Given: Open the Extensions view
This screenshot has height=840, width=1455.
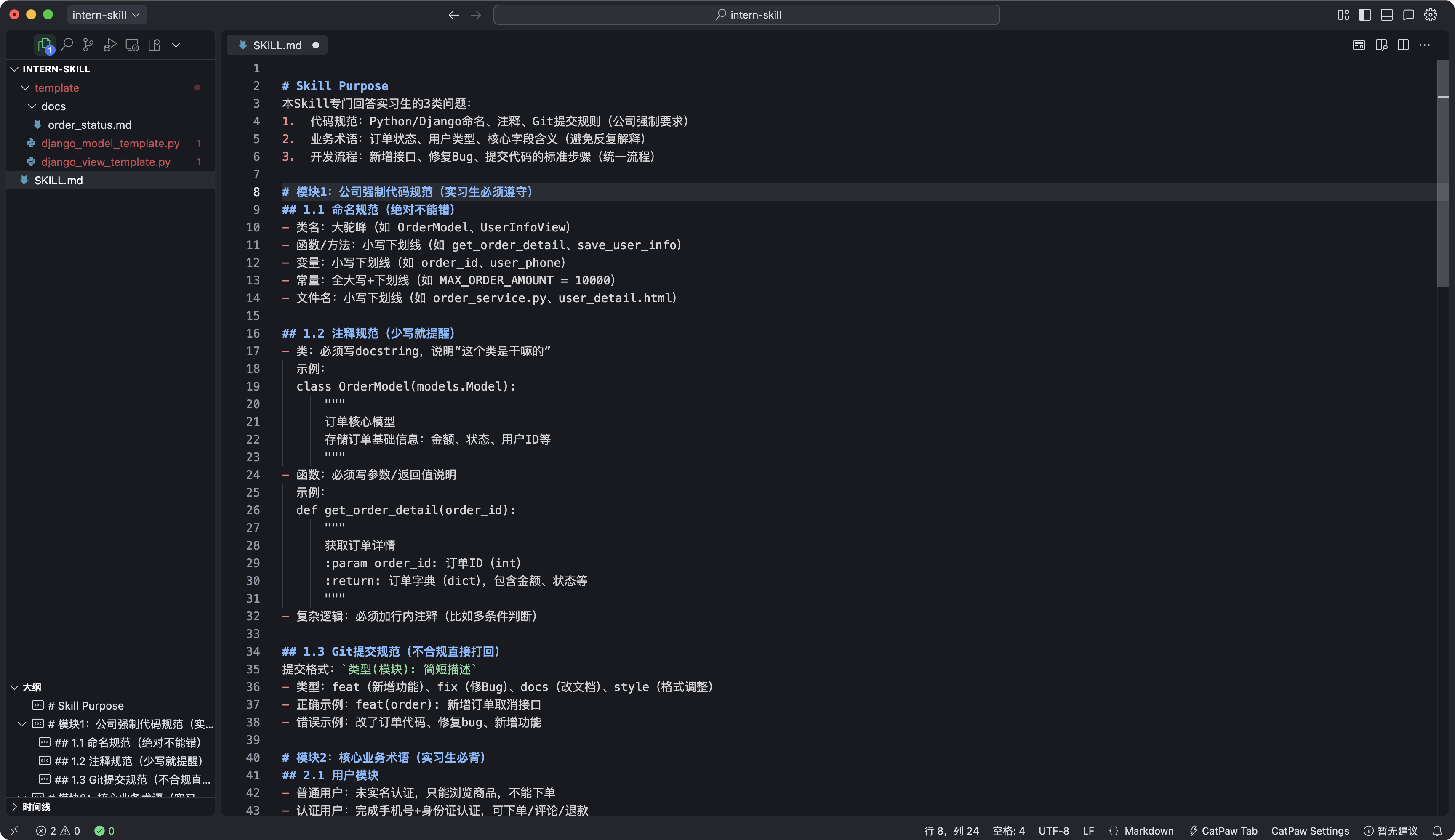Looking at the screenshot, I should point(154,45).
